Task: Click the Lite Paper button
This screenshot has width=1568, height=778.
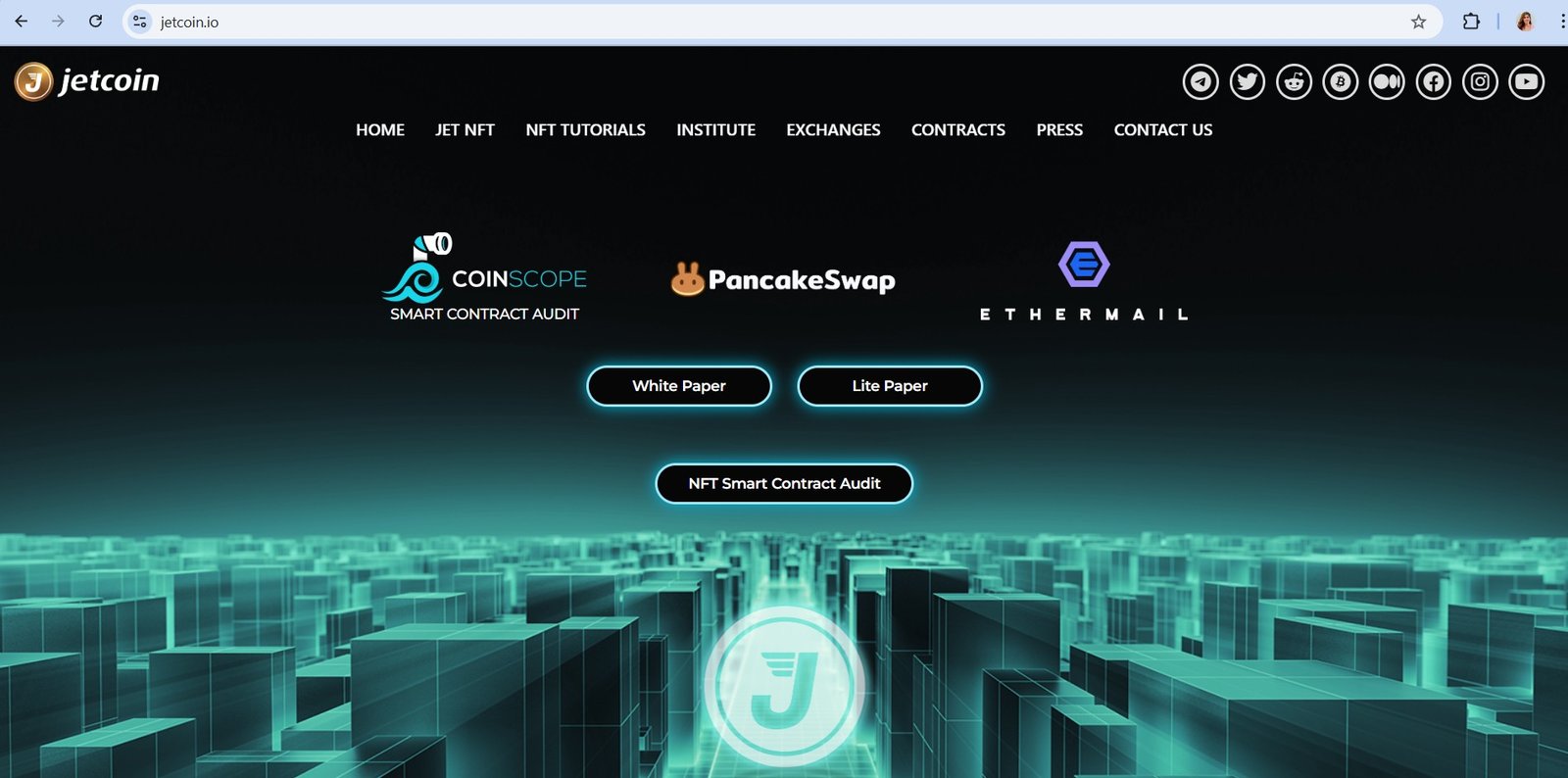Action: tap(890, 386)
